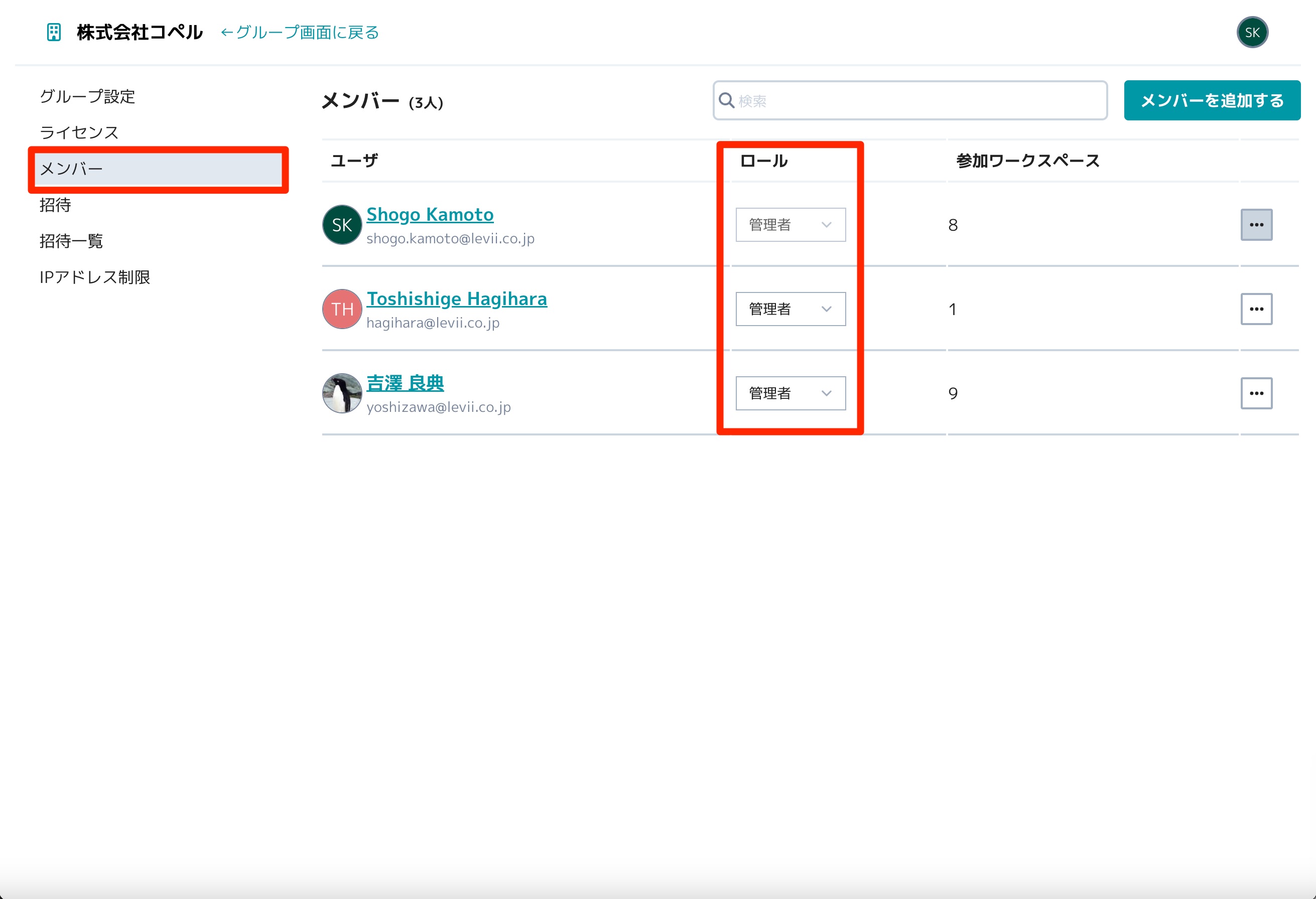Open role dropdown for Toshishige Hagihara
The height and width of the screenshot is (899, 1316).
pos(791,309)
